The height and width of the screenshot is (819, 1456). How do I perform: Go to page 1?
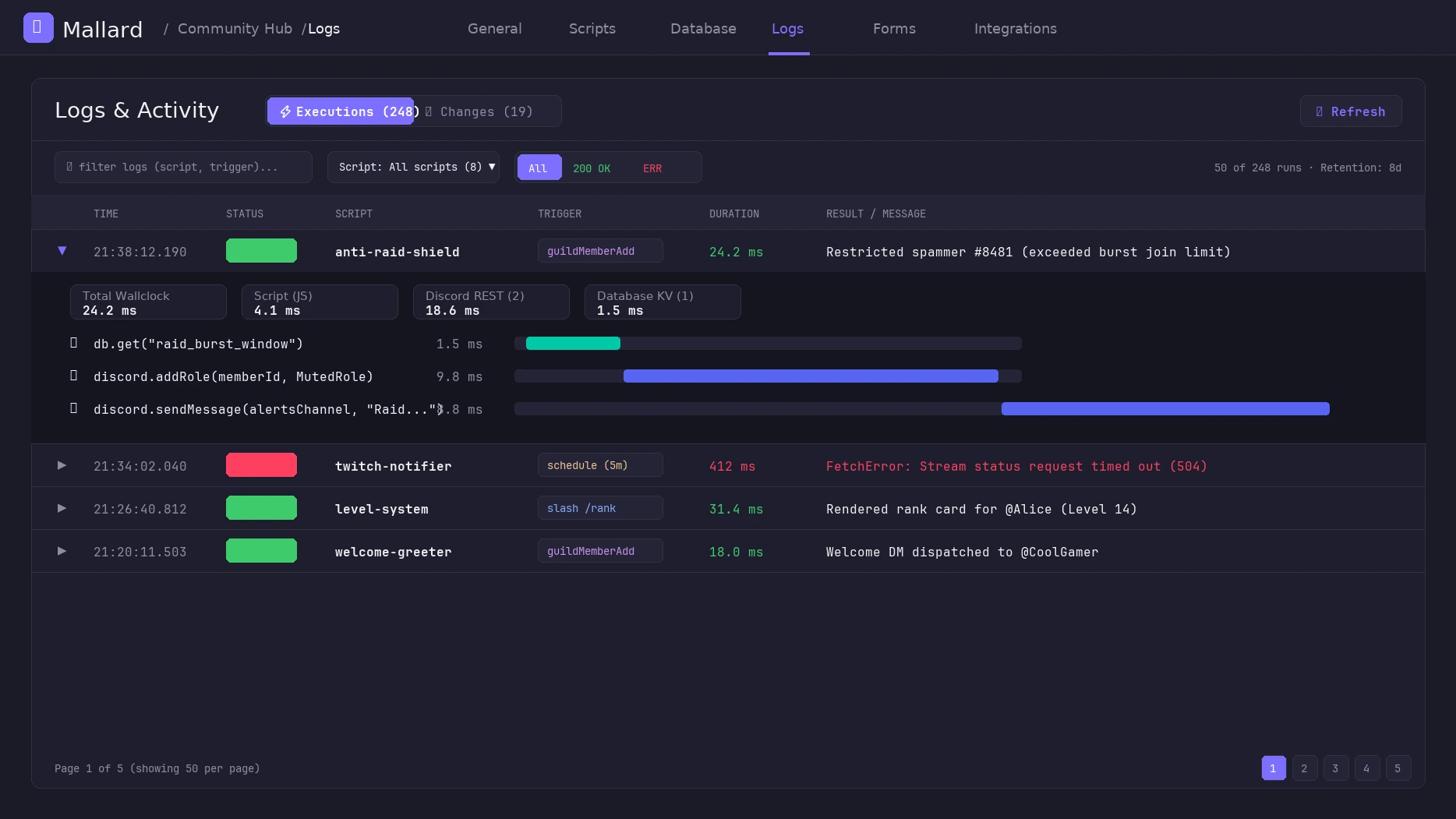(1274, 768)
